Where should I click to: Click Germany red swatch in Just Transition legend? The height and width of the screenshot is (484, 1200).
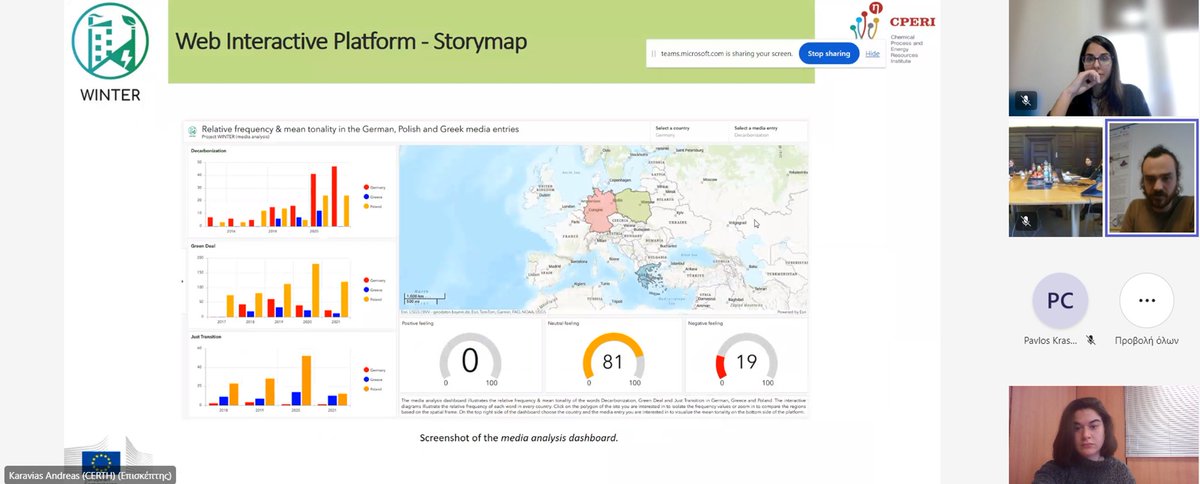(366, 371)
